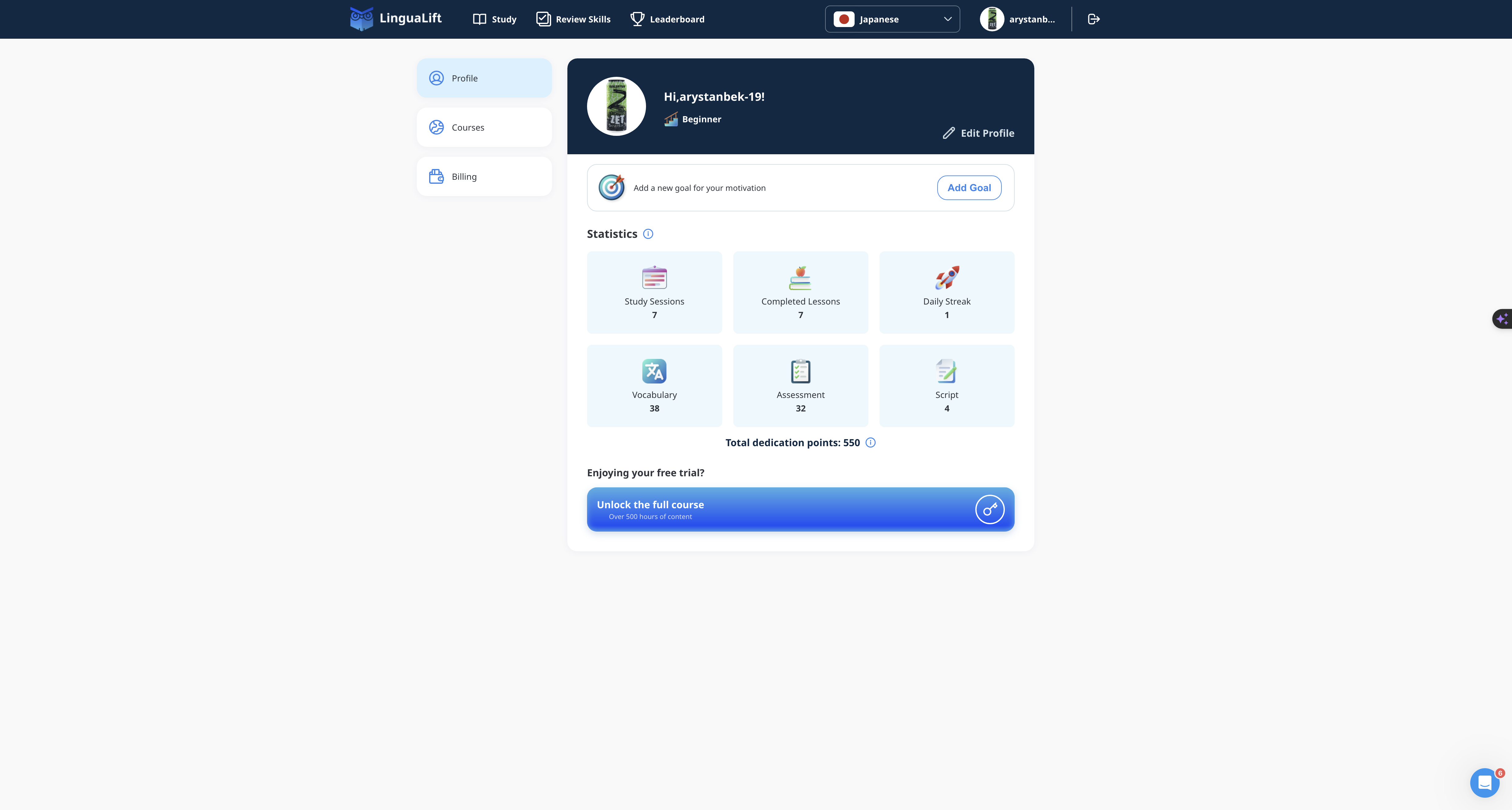Select Billing in the sidebar
This screenshot has height=810, width=1512.
tap(484, 177)
